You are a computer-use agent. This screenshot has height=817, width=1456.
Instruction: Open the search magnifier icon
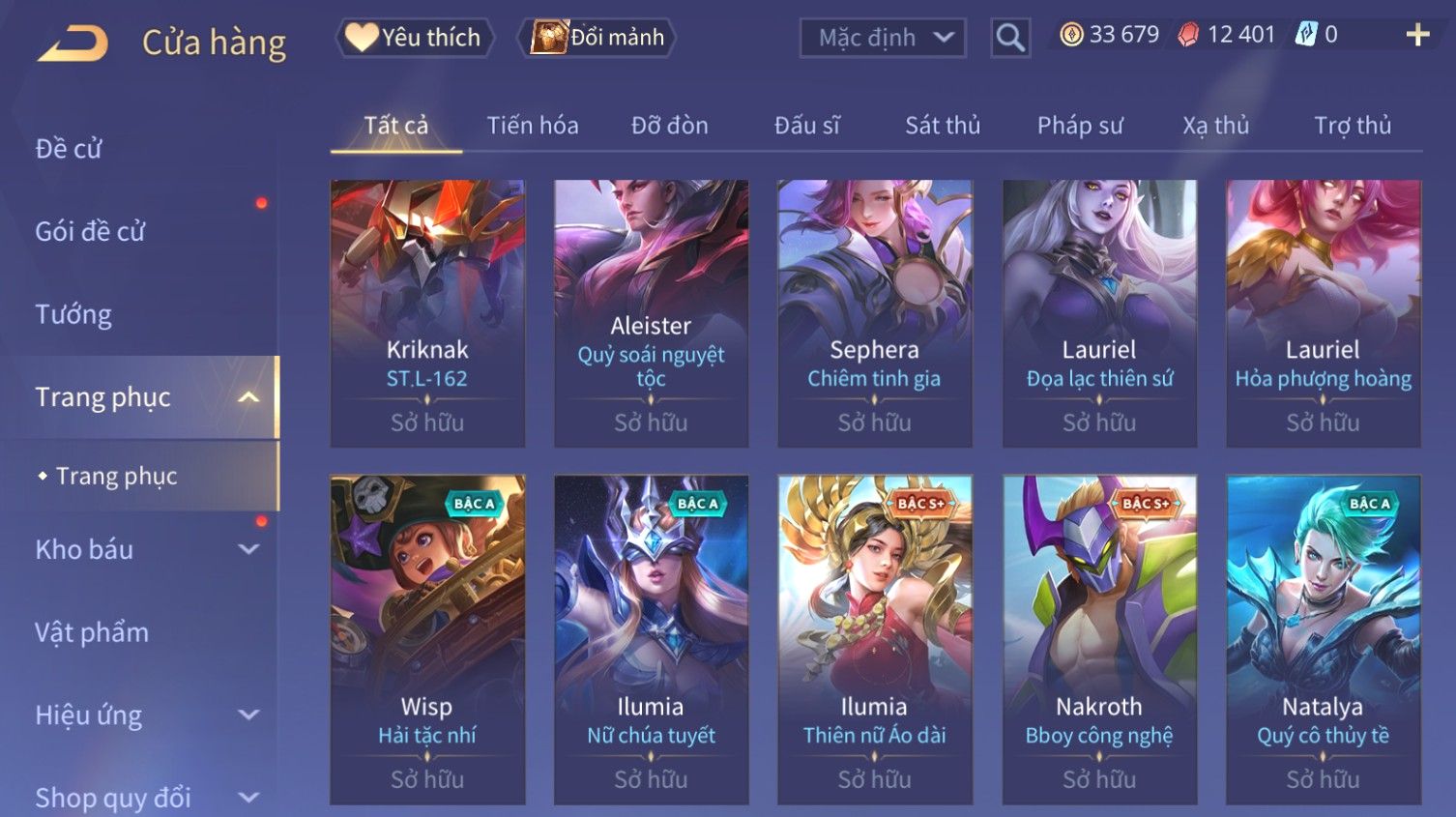1010,38
